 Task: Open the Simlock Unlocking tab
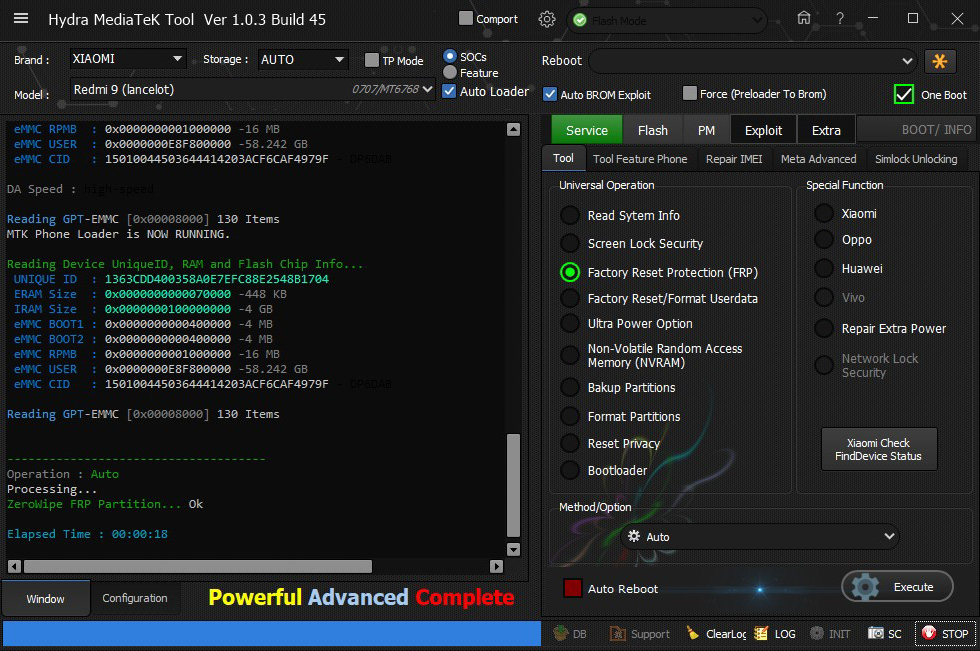[x=916, y=159]
